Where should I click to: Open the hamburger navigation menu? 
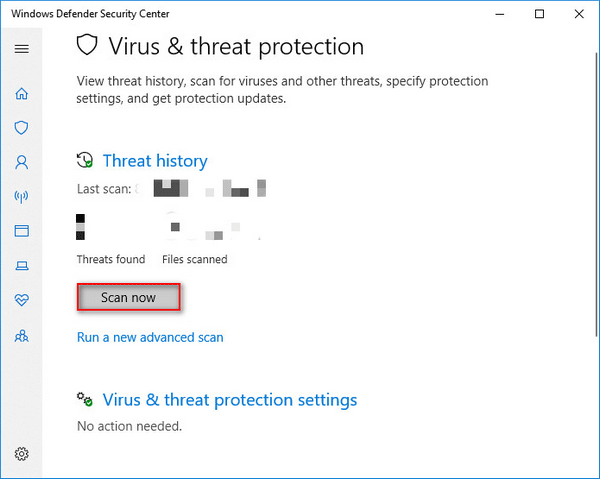coord(21,49)
